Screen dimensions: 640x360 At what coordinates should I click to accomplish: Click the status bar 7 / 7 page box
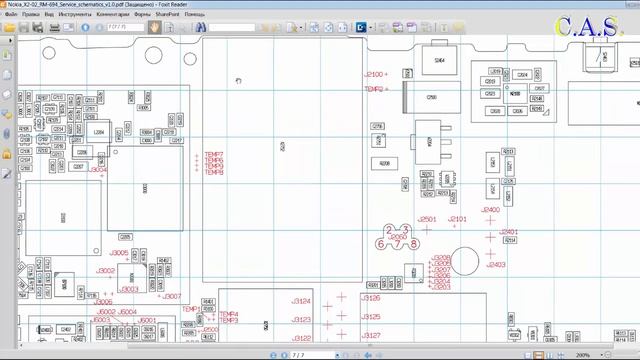click(x=312, y=355)
